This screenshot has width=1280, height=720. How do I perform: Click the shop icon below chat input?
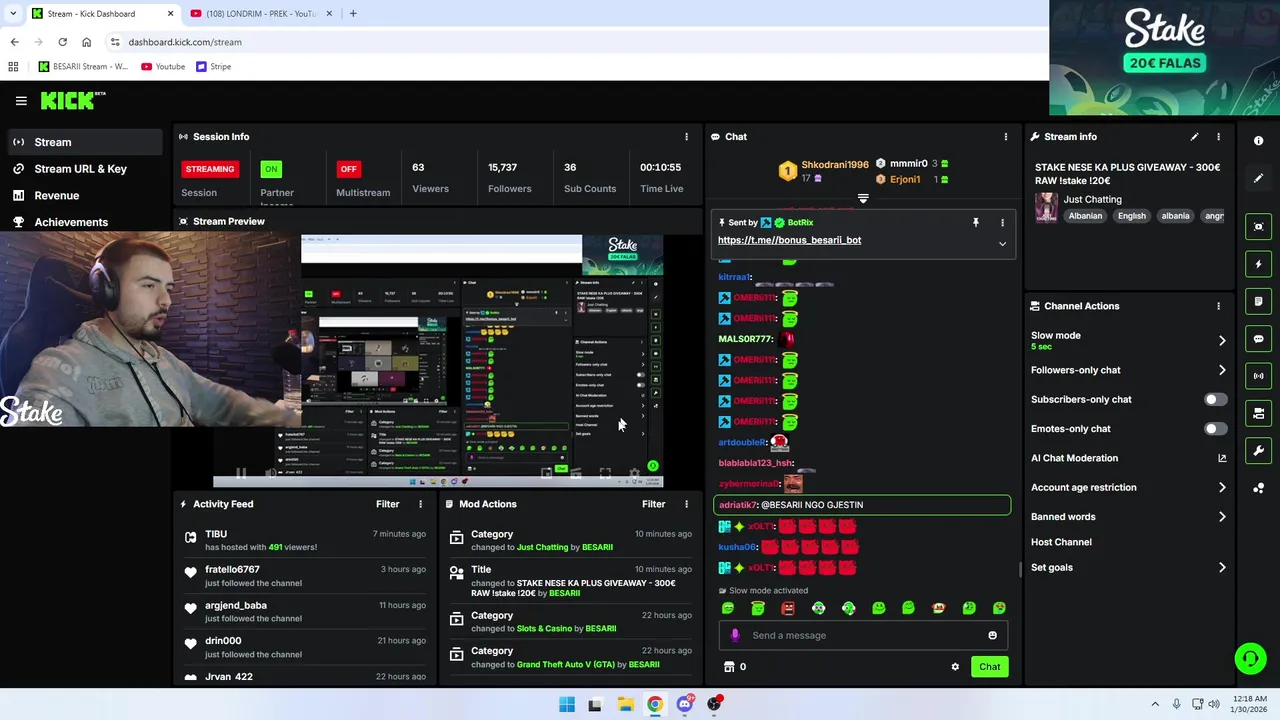tap(729, 667)
